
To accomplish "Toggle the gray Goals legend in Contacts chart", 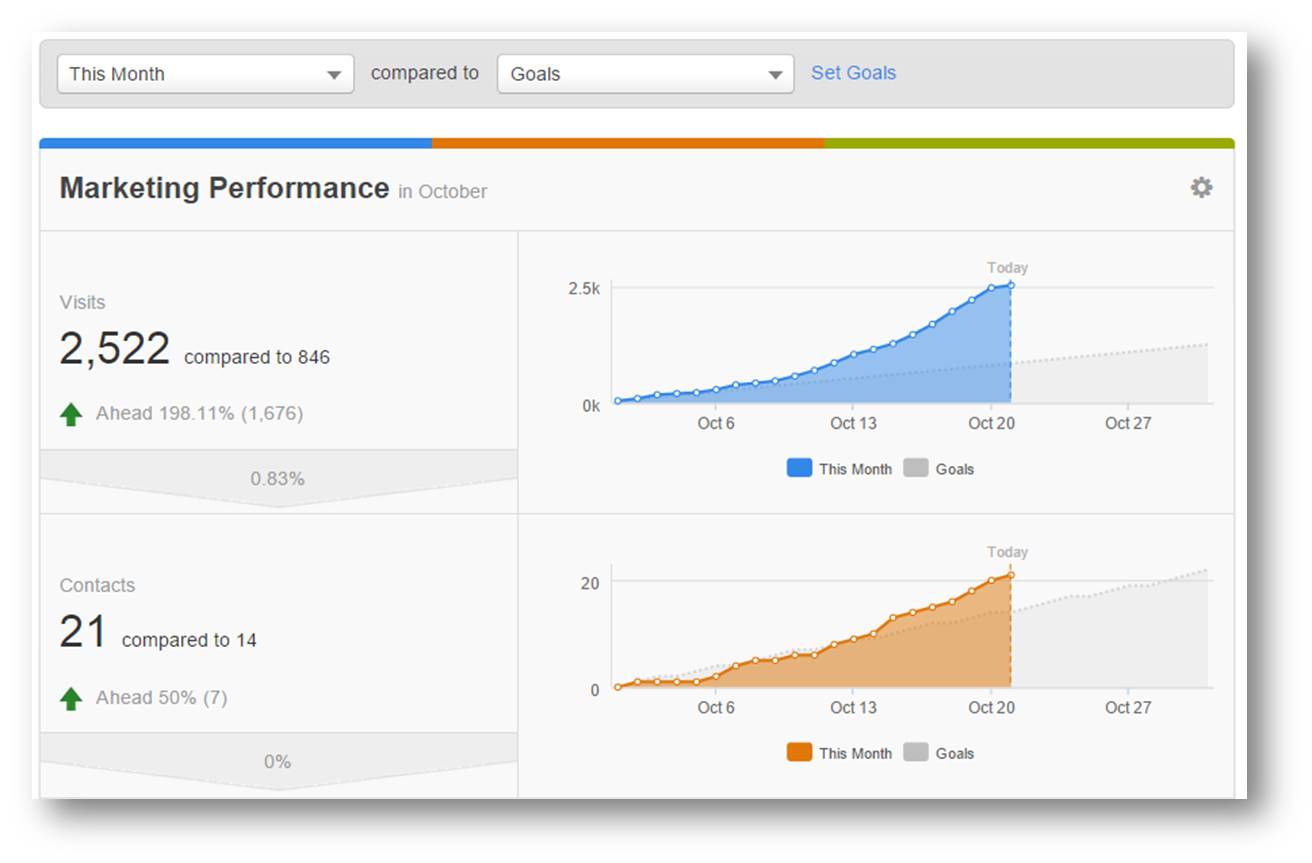I will point(938,752).
